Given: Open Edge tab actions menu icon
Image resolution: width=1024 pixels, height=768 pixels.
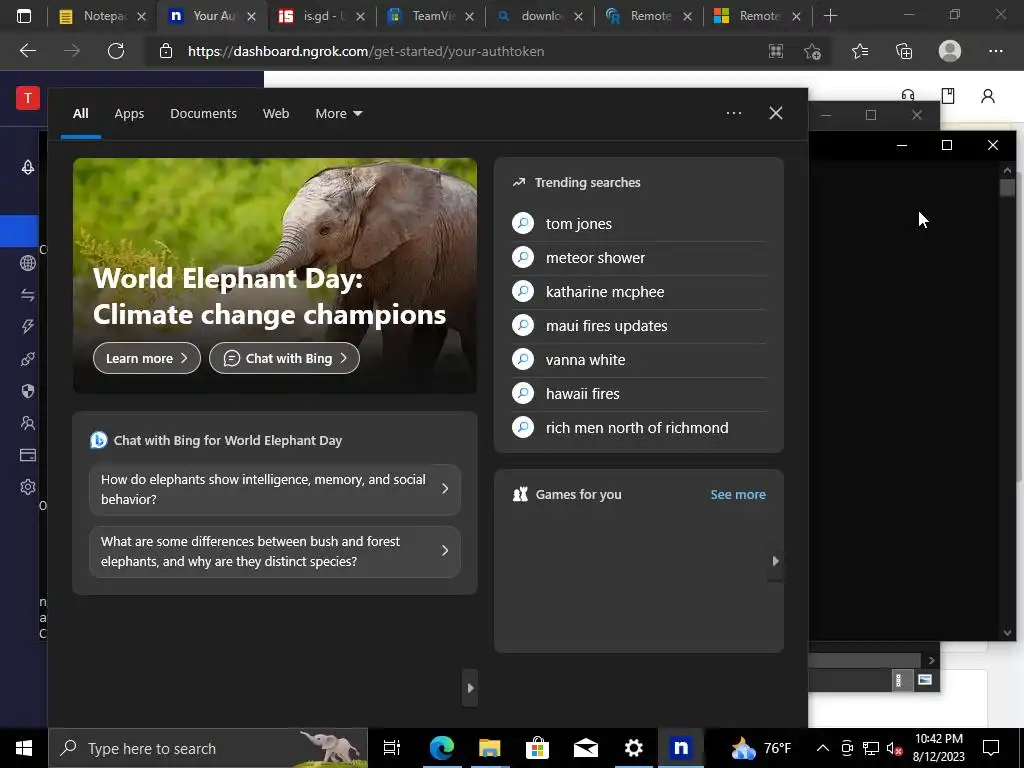Looking at the screenshot, I should click(24, 16).
